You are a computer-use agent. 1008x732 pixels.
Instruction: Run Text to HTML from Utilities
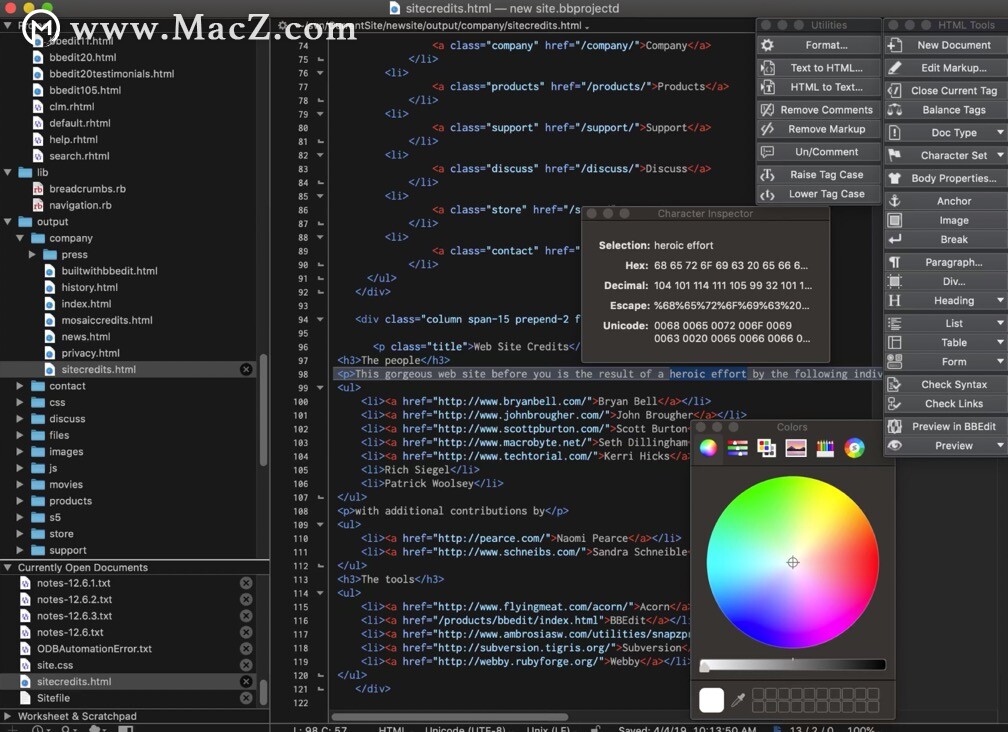click(x=818, y=67)
